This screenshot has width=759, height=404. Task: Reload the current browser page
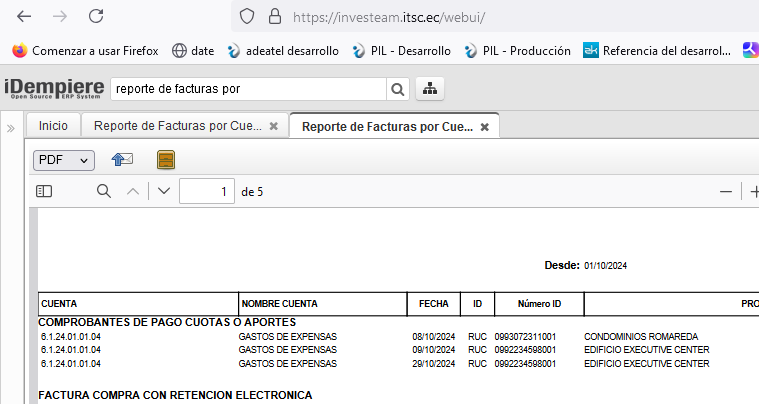pos(96,16)
